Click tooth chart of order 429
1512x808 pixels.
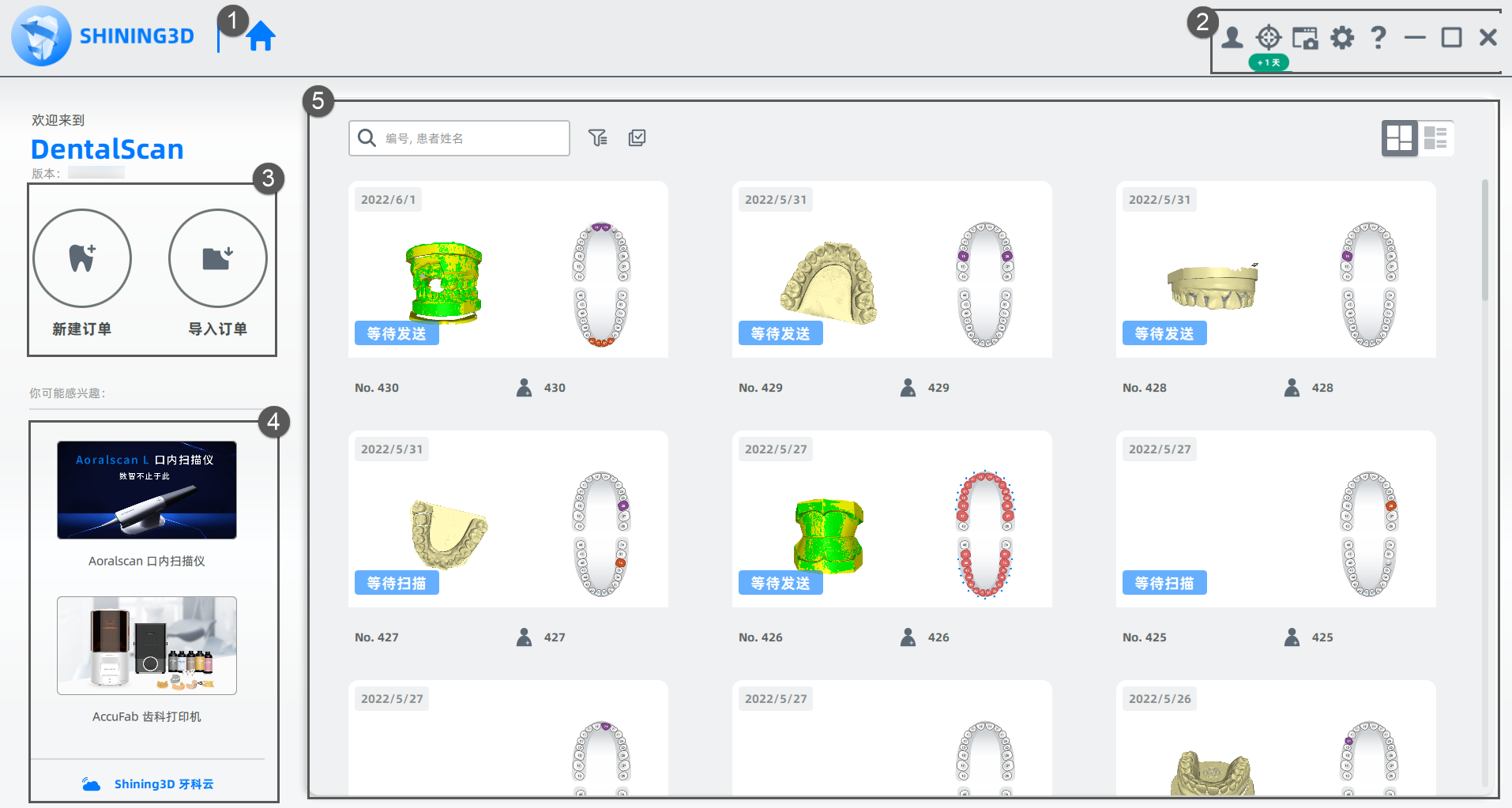pyautogui.click(x=985, y=284)
